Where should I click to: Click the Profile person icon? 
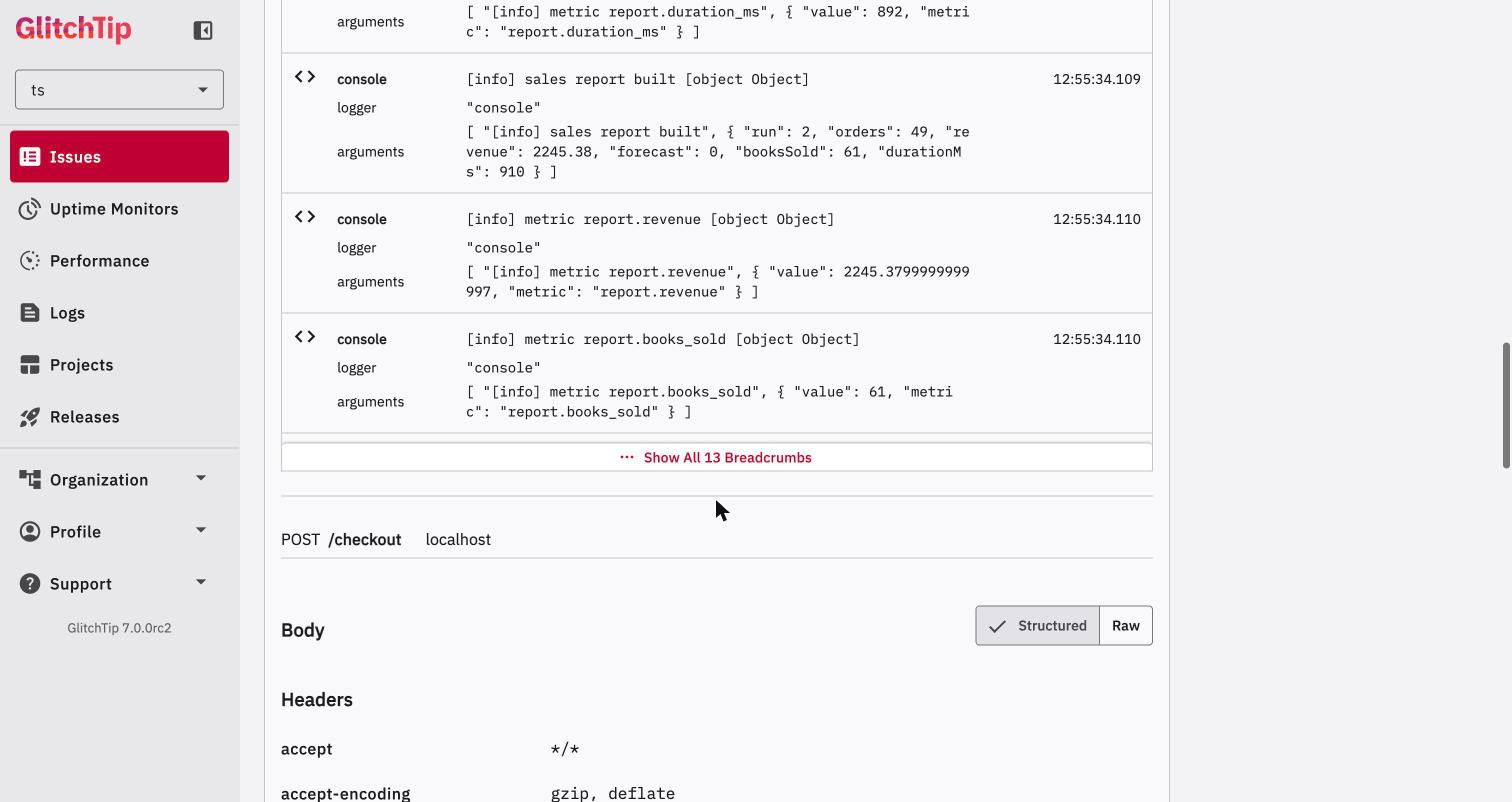[30, 532]
